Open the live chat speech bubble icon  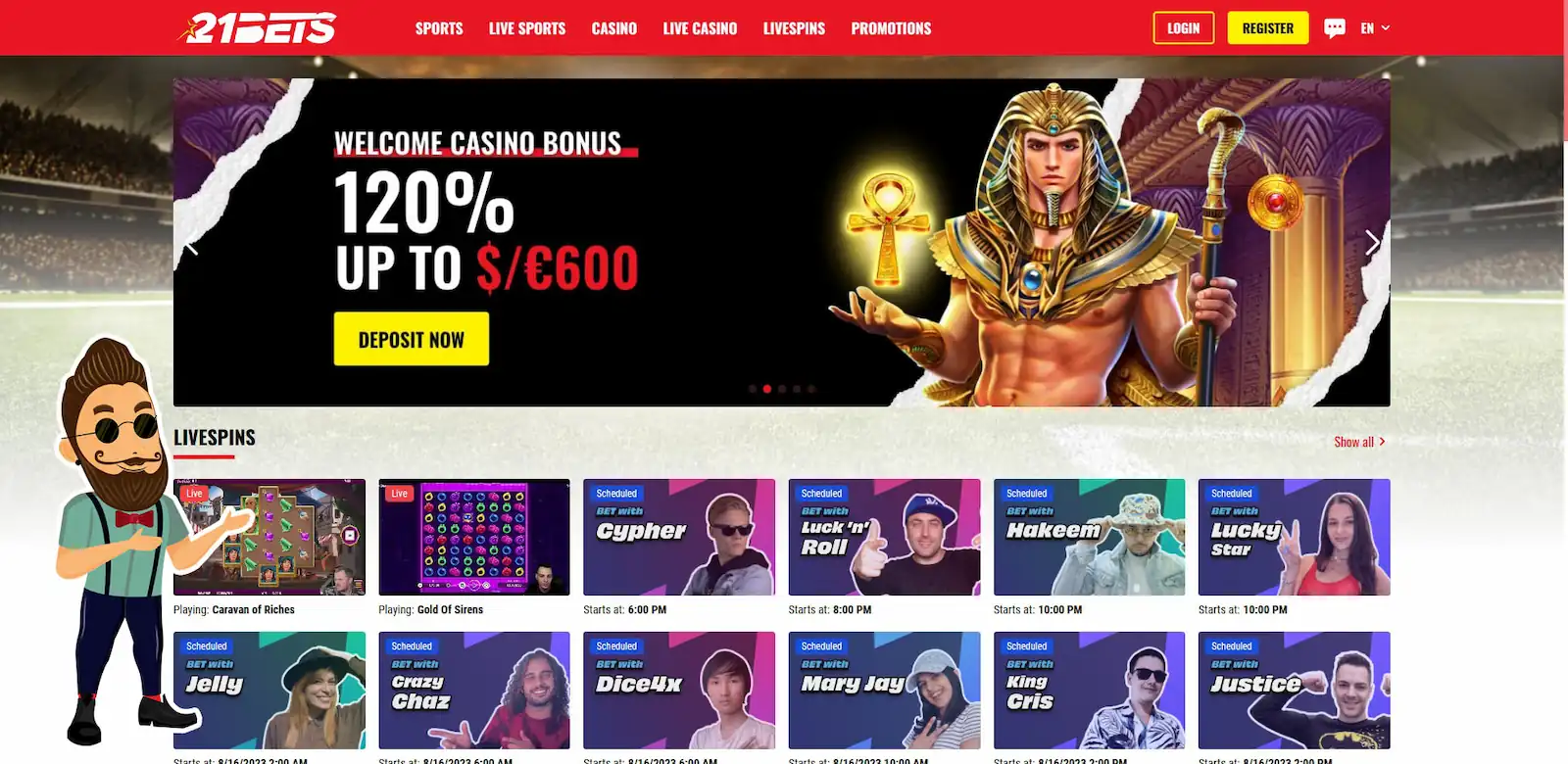[1334, 28]
